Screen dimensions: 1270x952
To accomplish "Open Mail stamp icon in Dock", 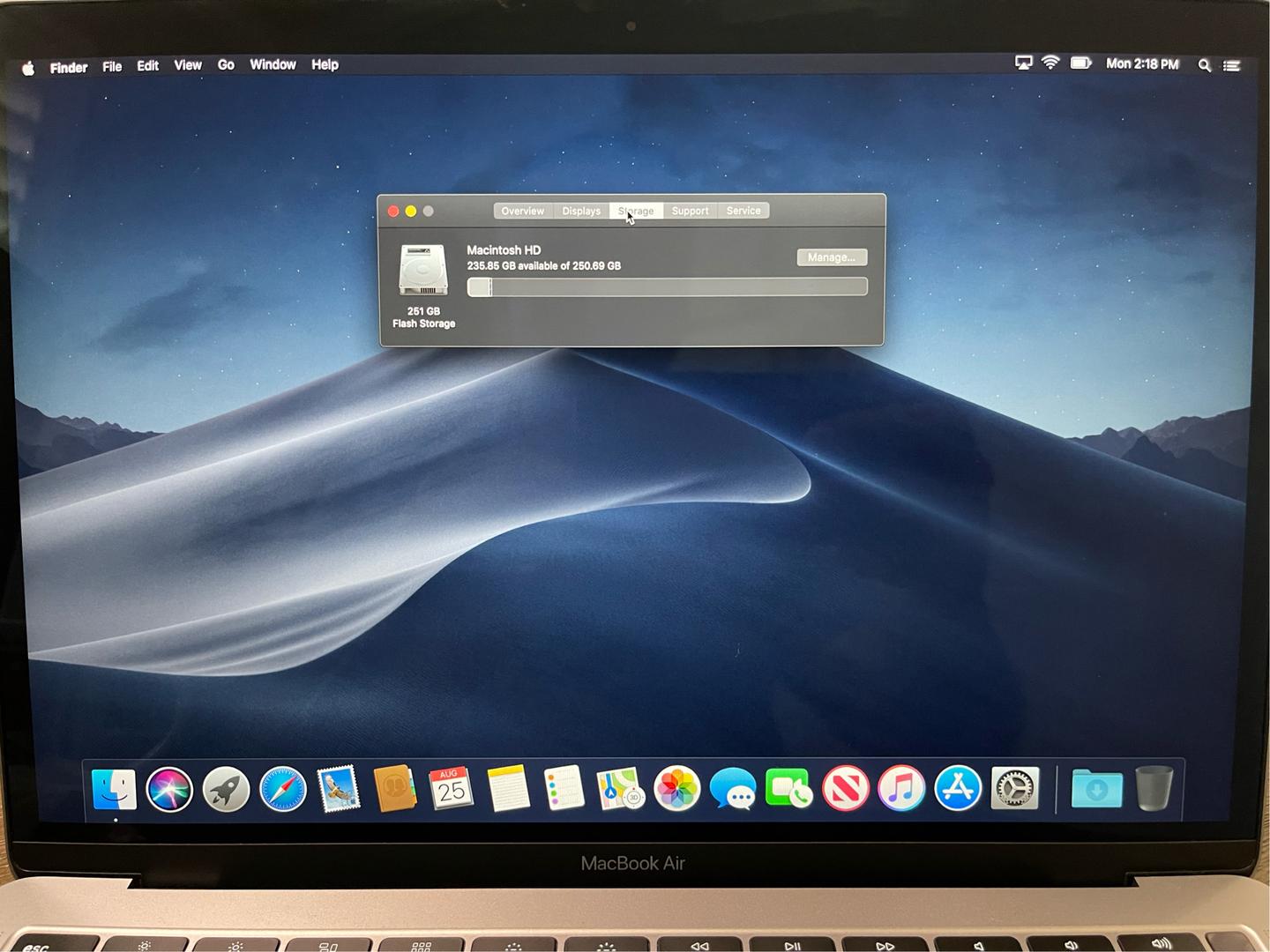I will pyautogui.click(x=339, y=789).
